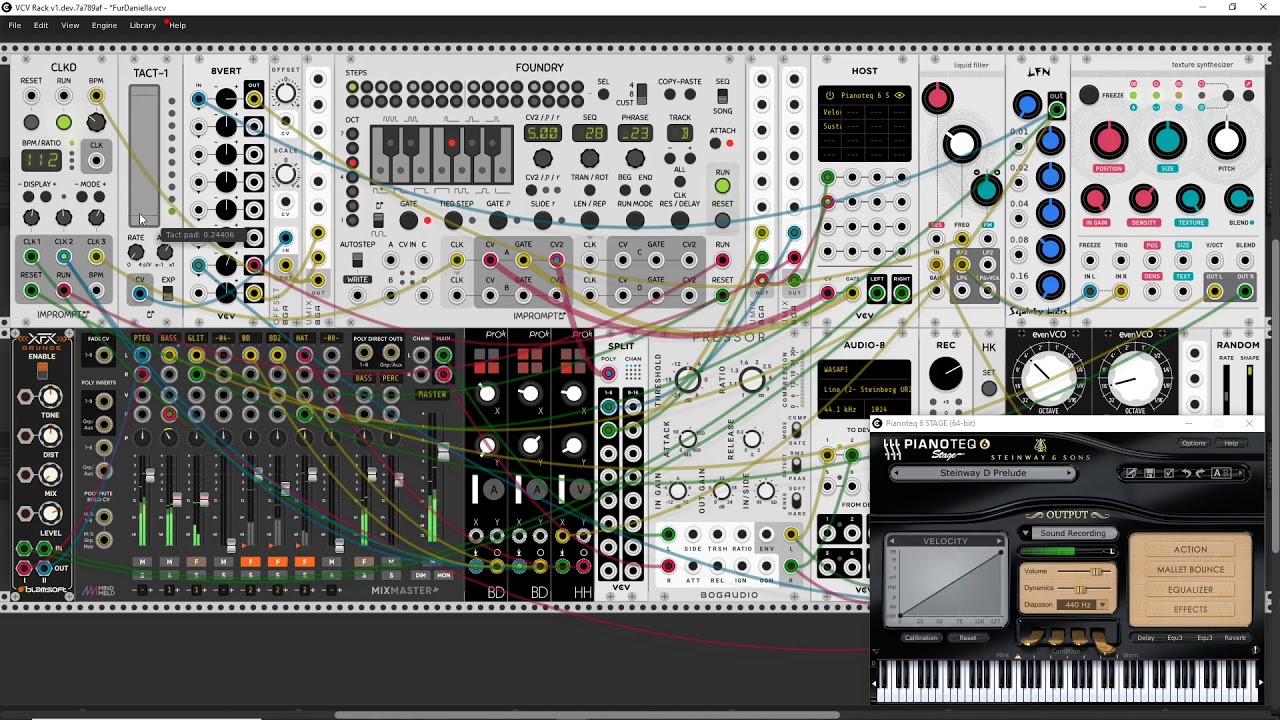This screenshot has height=720, width=1280.
Task: Select previous preset with left arrow
Action: pos(896,473)
